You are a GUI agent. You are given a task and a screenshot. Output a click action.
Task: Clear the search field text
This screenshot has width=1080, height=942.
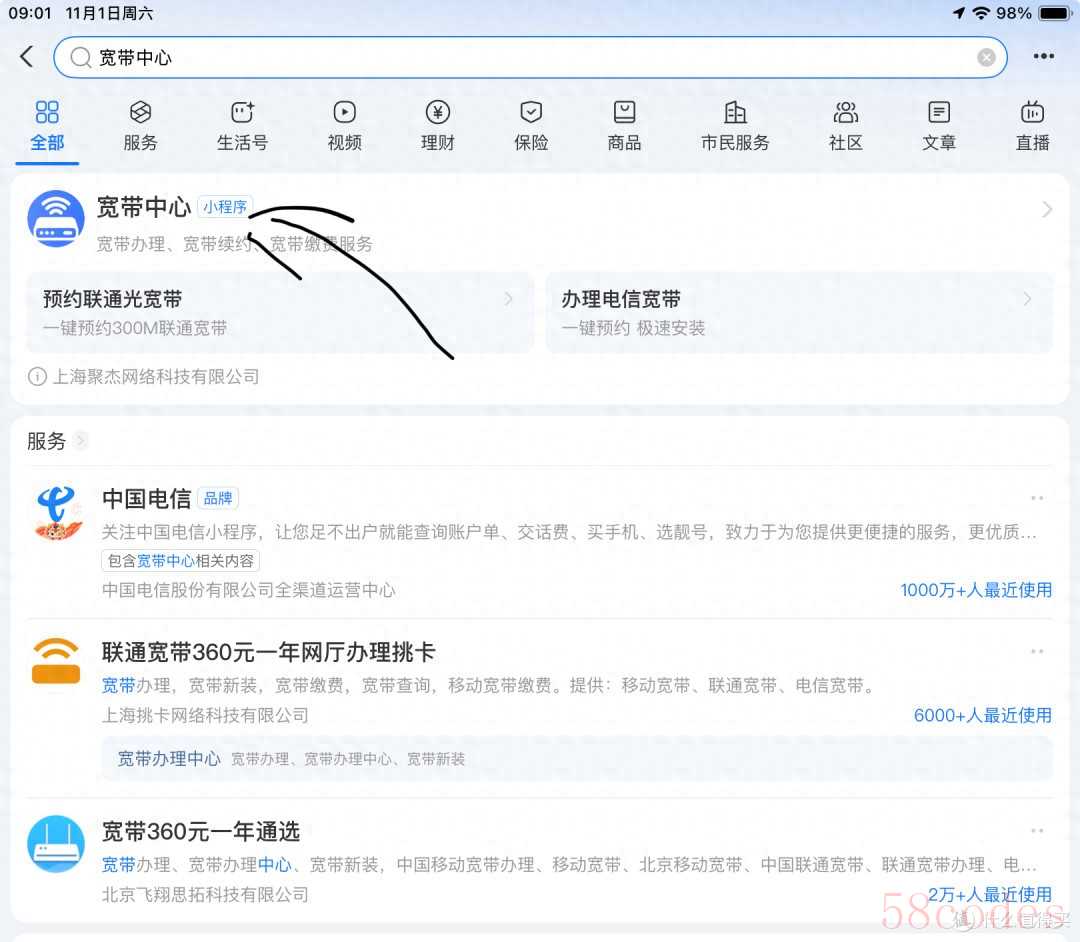(x=986, y=57)
